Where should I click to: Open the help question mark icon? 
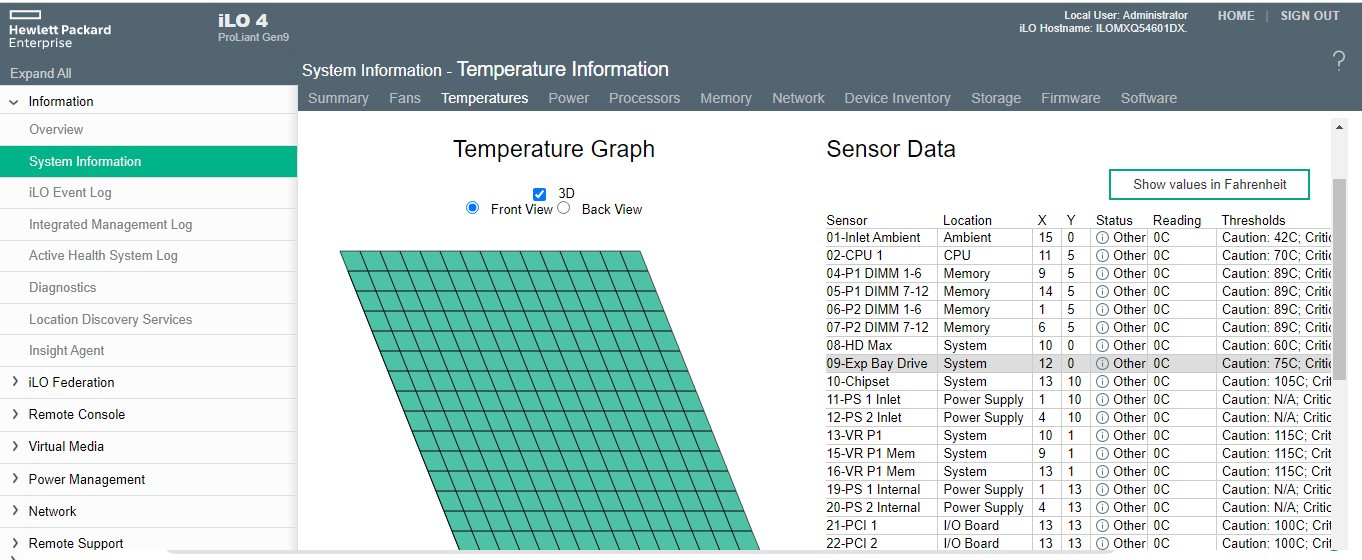point(1339,62)
